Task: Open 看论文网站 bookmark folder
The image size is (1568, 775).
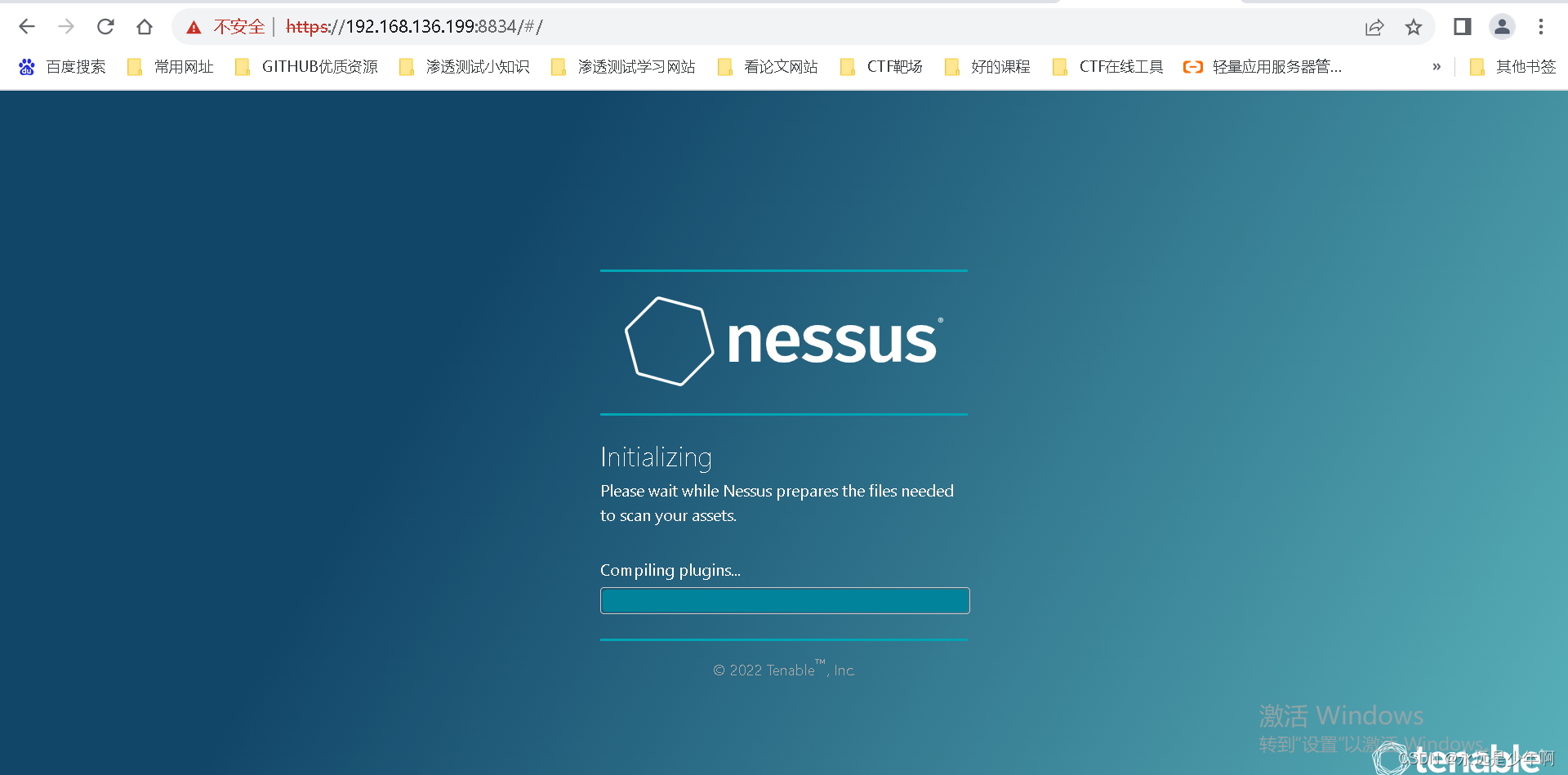Action: pos(768,67)
